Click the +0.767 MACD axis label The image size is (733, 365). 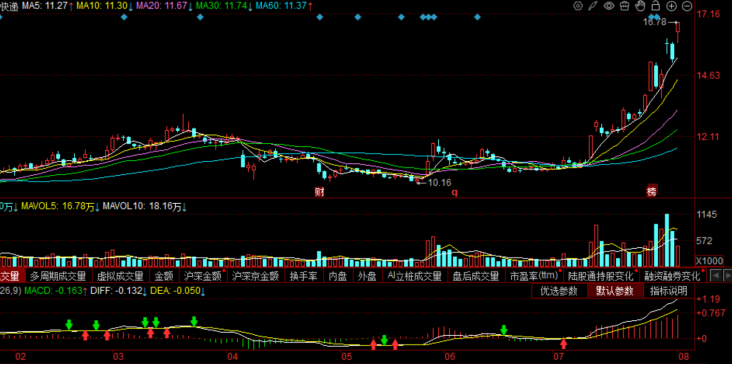click(710, 313)
